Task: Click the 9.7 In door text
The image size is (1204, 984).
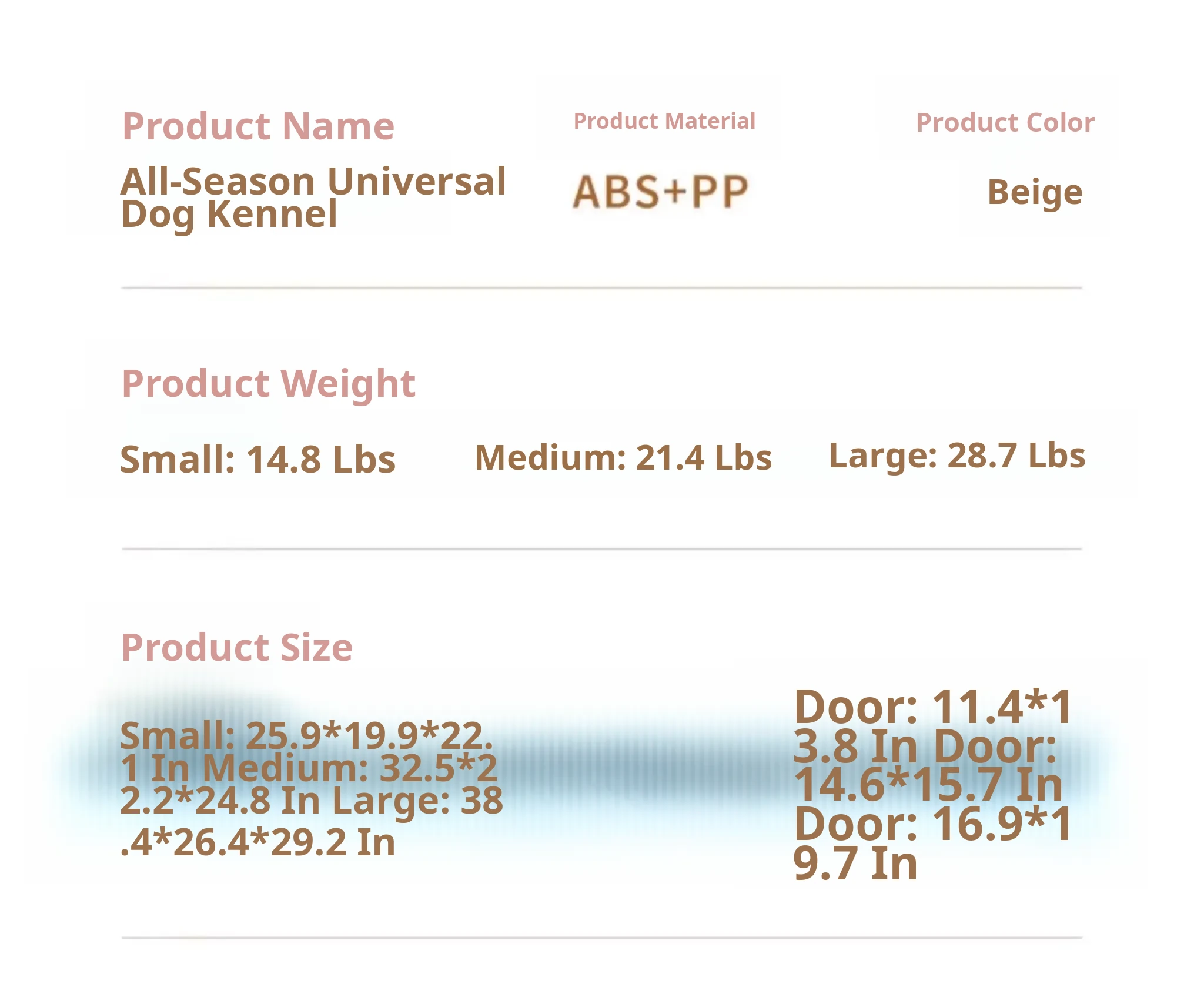Action: click(x=855, y=863)
